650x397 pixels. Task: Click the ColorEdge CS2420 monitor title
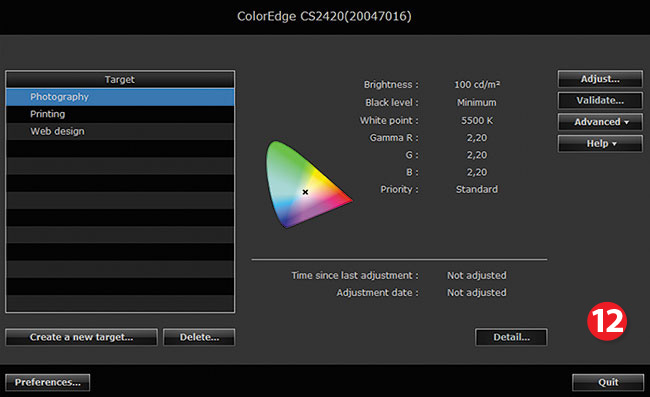[324, 16]
